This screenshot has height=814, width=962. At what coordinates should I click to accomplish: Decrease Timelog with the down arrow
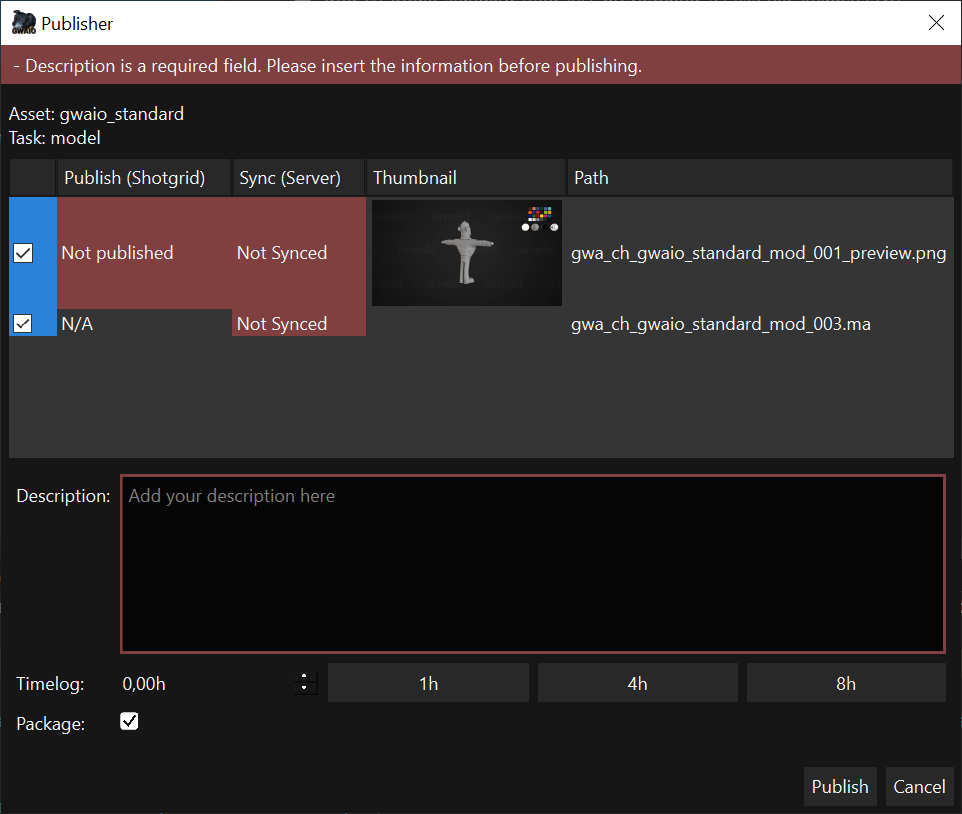coord(305,689)
